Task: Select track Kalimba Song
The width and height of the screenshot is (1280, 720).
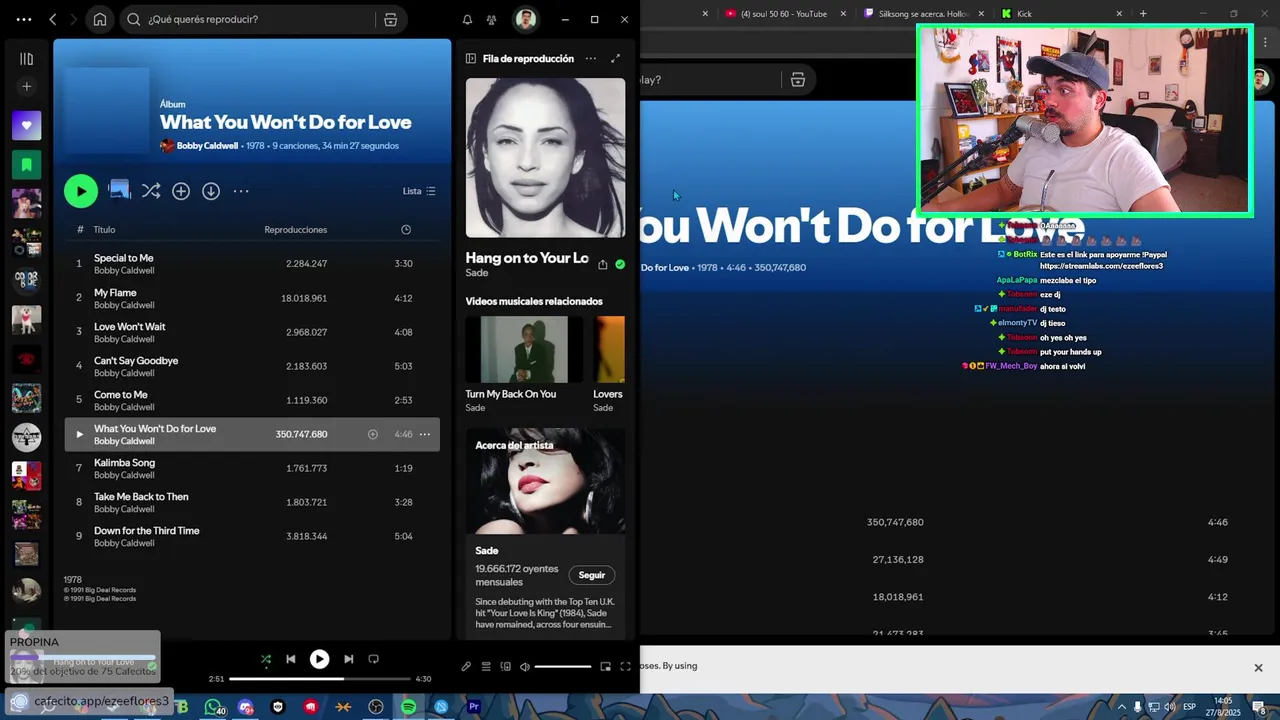Action: coord(252,468)
